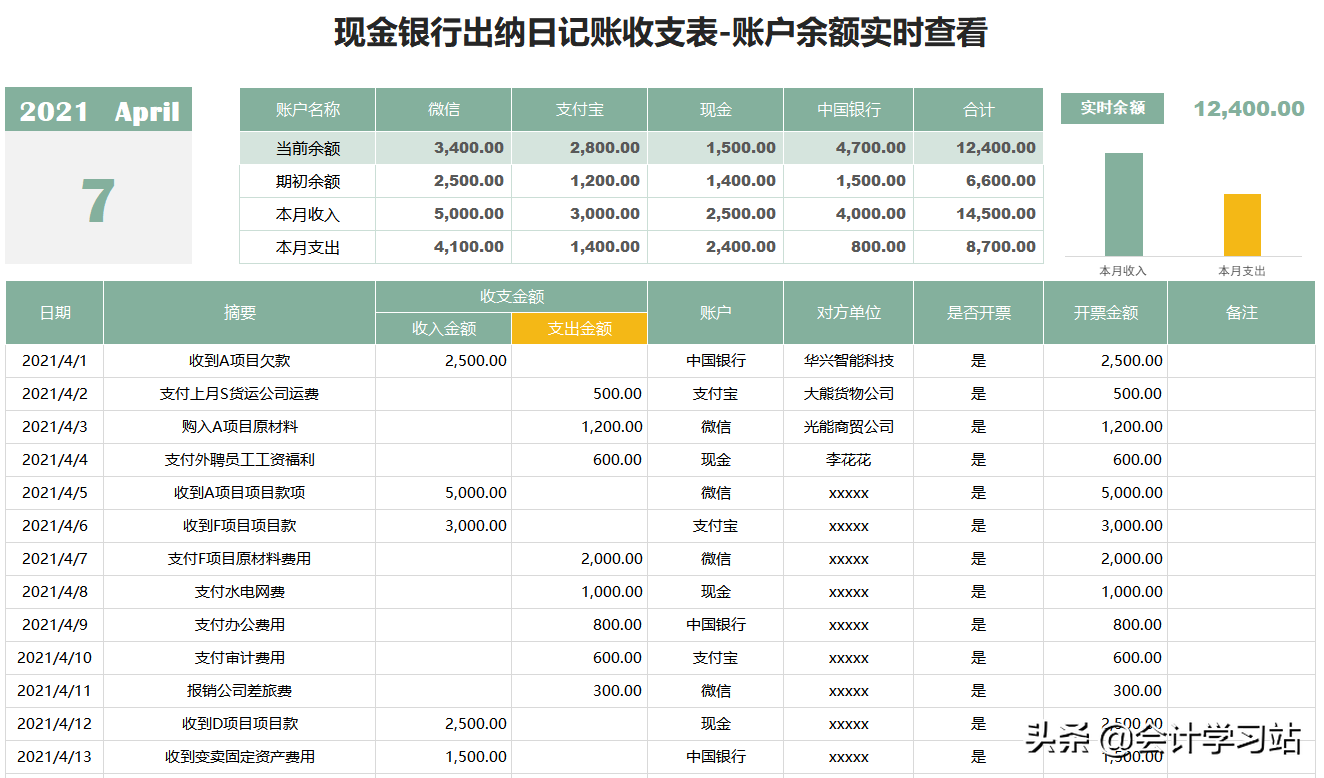Select the 账户名称 header in summary table

point(307,109)
